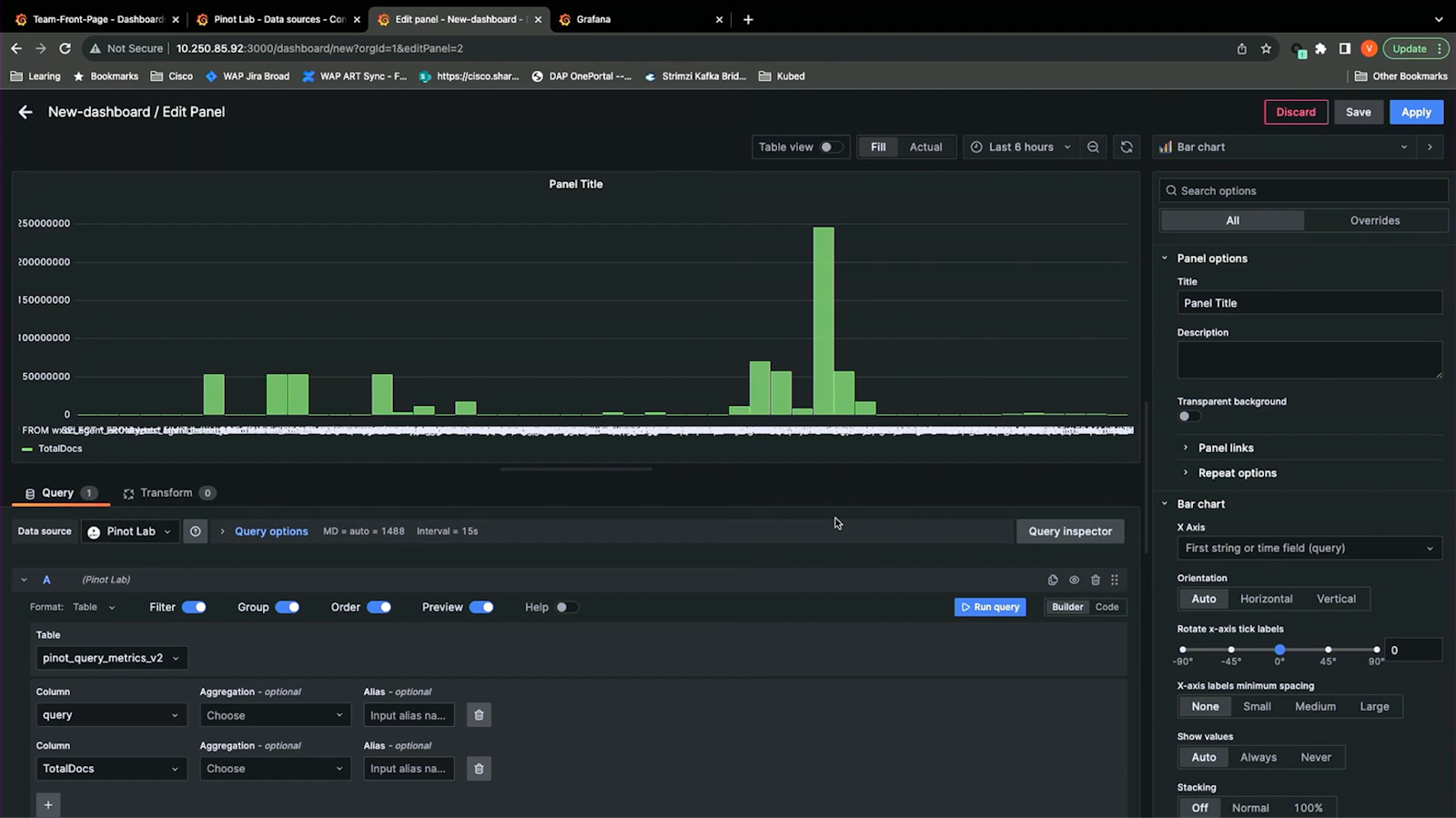
Task: Refresh the dashboard panel data
Action: [x=1127, y=147]
